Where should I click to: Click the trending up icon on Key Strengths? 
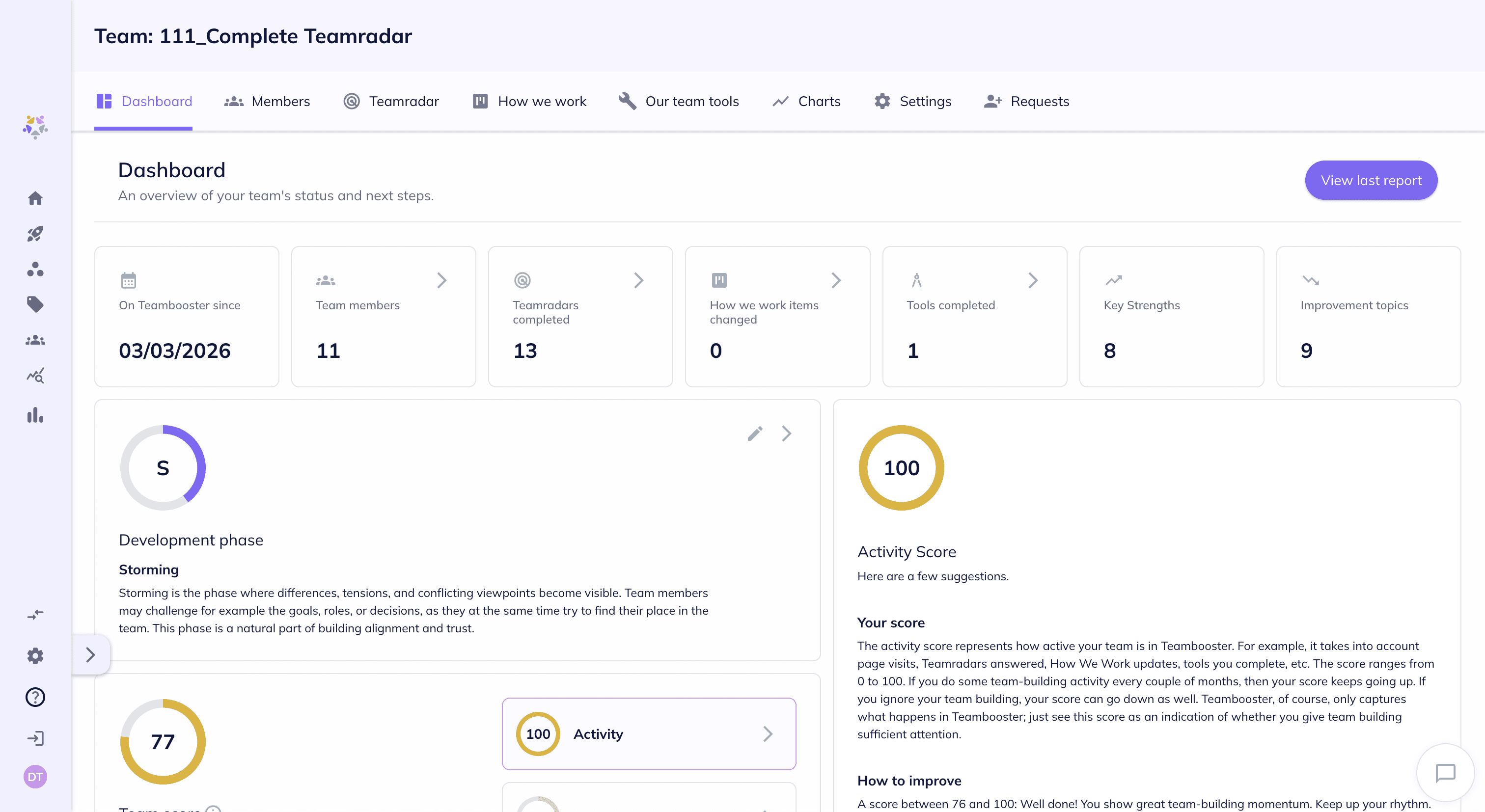point(1114,281)
